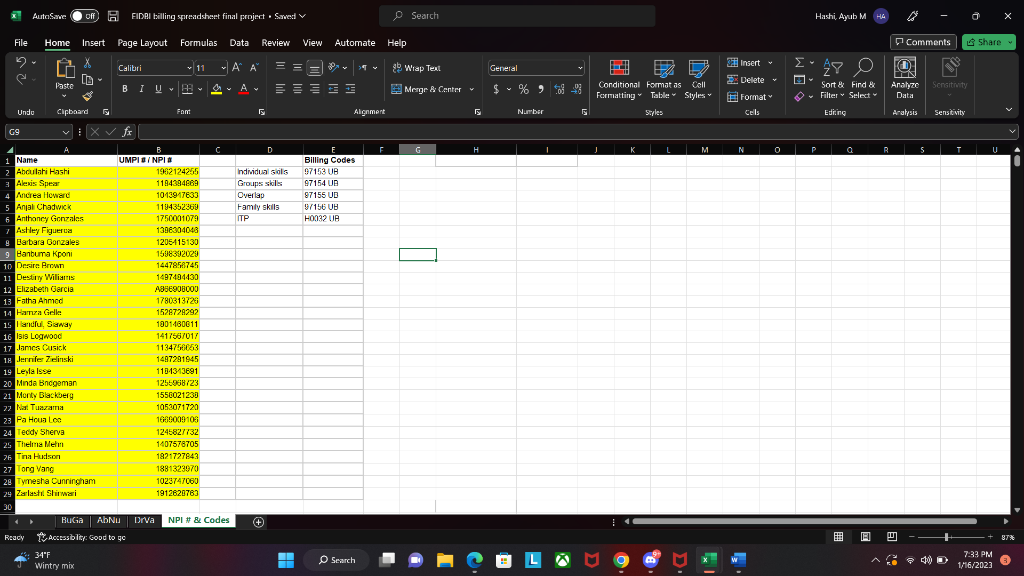This screenshot has width=1024, height=576.
Task: Expand the Delete cells dropdown arrow
Action: coord(775,80)
